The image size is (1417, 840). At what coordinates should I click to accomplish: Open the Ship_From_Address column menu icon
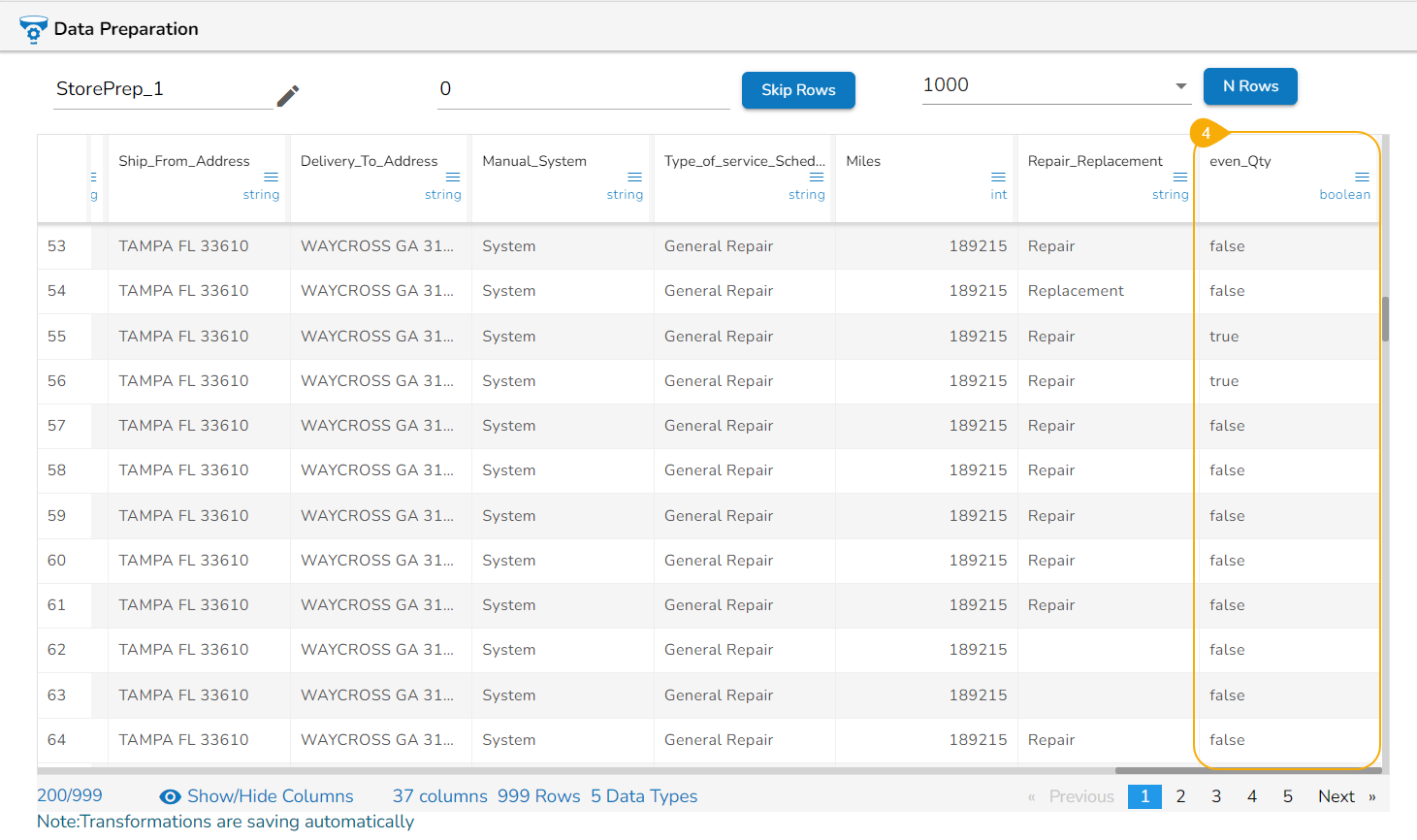click(271, 177)
